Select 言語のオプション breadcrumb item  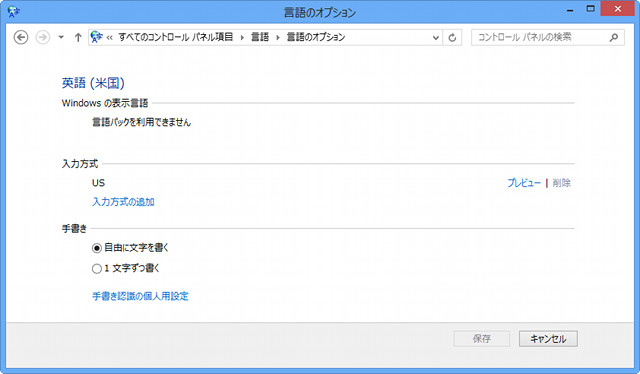point(316,37)
